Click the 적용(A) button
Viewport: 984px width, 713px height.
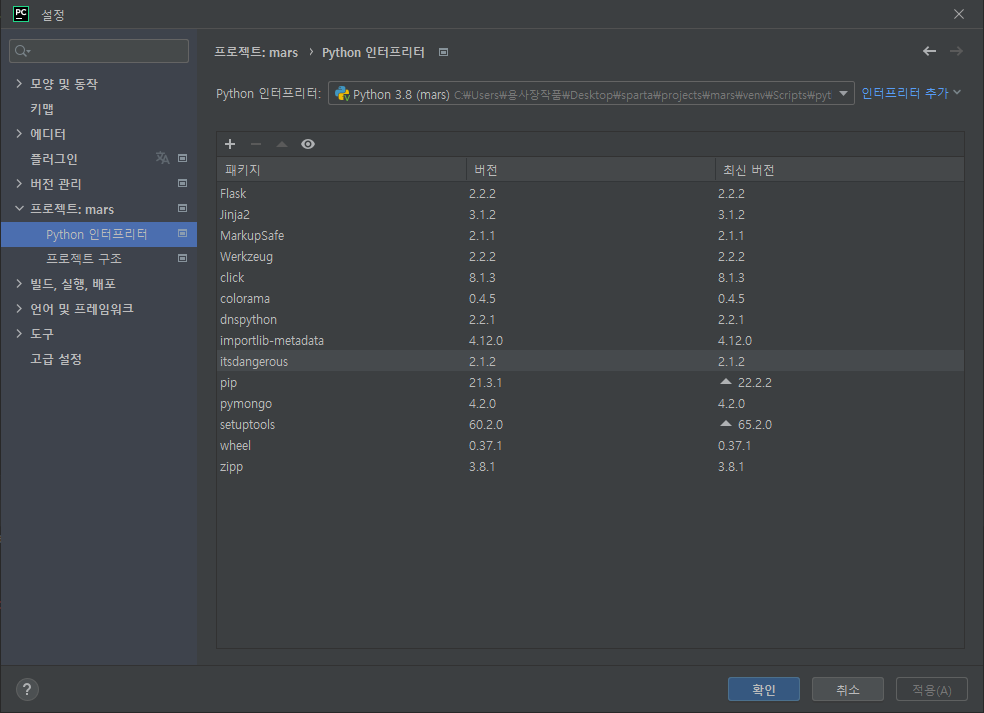[x=932, y=689]
